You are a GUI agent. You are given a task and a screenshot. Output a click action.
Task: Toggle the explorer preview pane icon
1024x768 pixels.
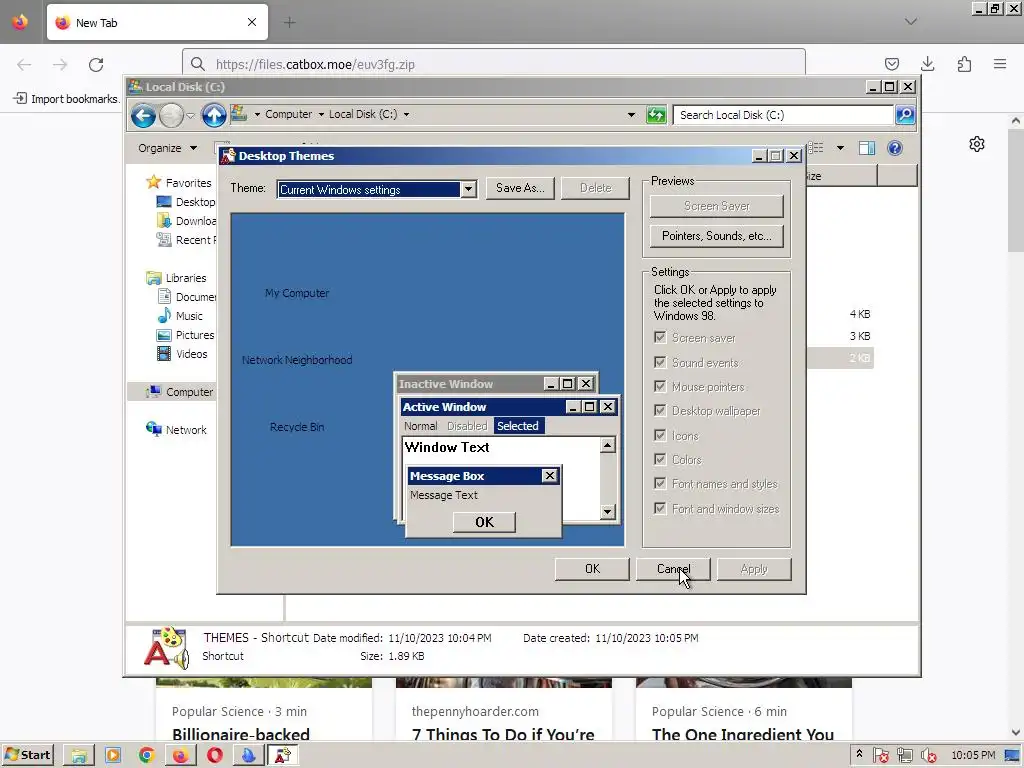867,148
